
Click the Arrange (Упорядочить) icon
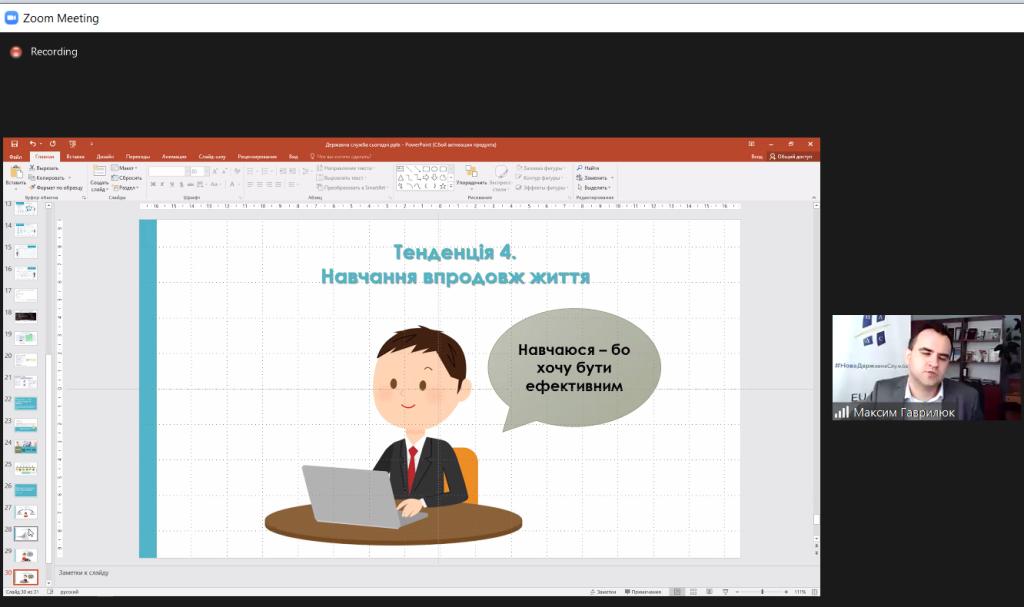coord(471,173)
